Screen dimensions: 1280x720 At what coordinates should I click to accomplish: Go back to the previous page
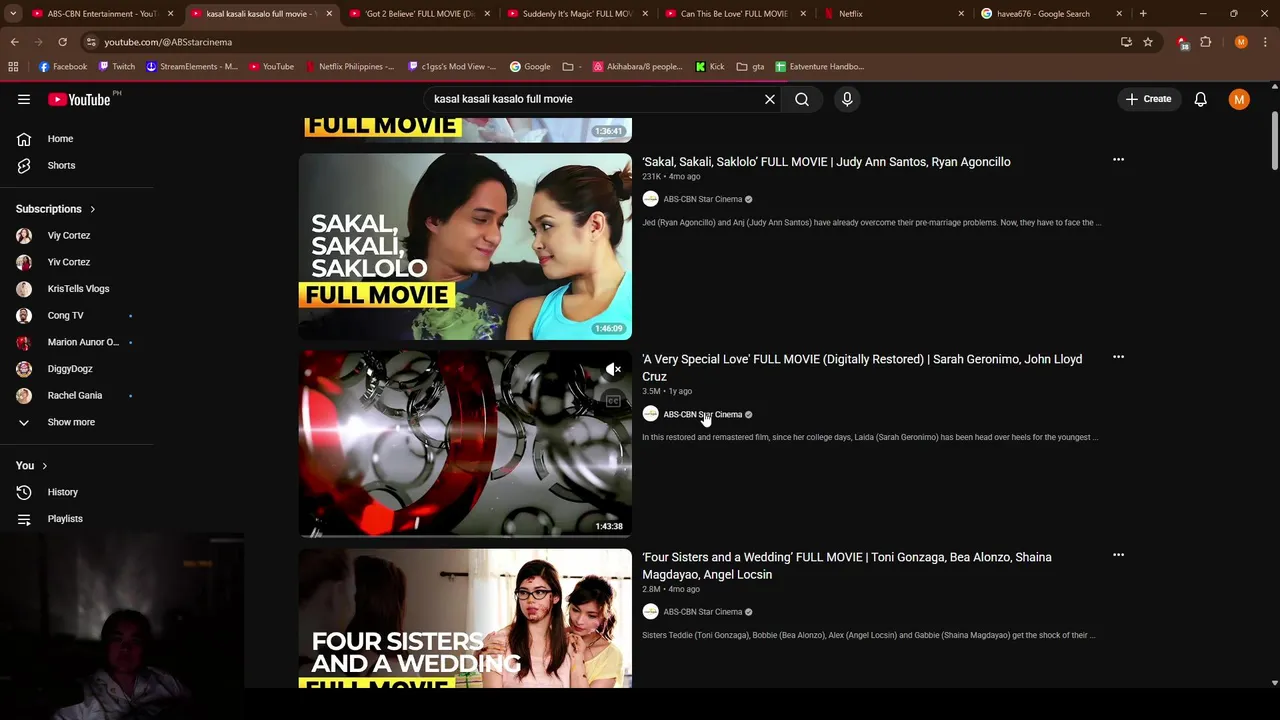coord(14,42)
